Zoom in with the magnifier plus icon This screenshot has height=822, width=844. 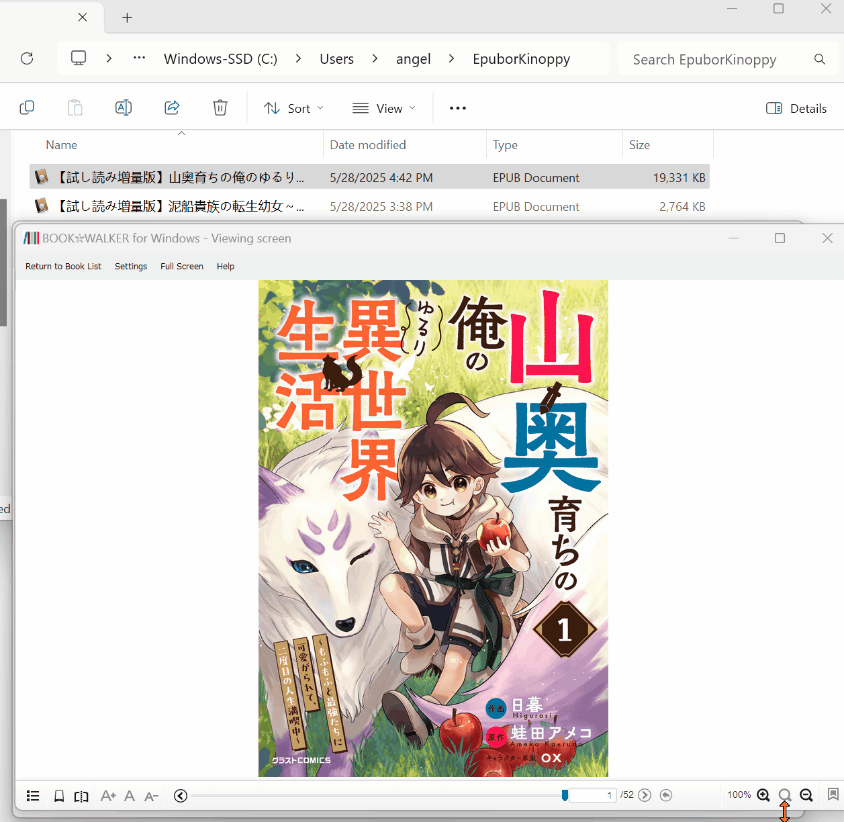(x=763, y=795)
